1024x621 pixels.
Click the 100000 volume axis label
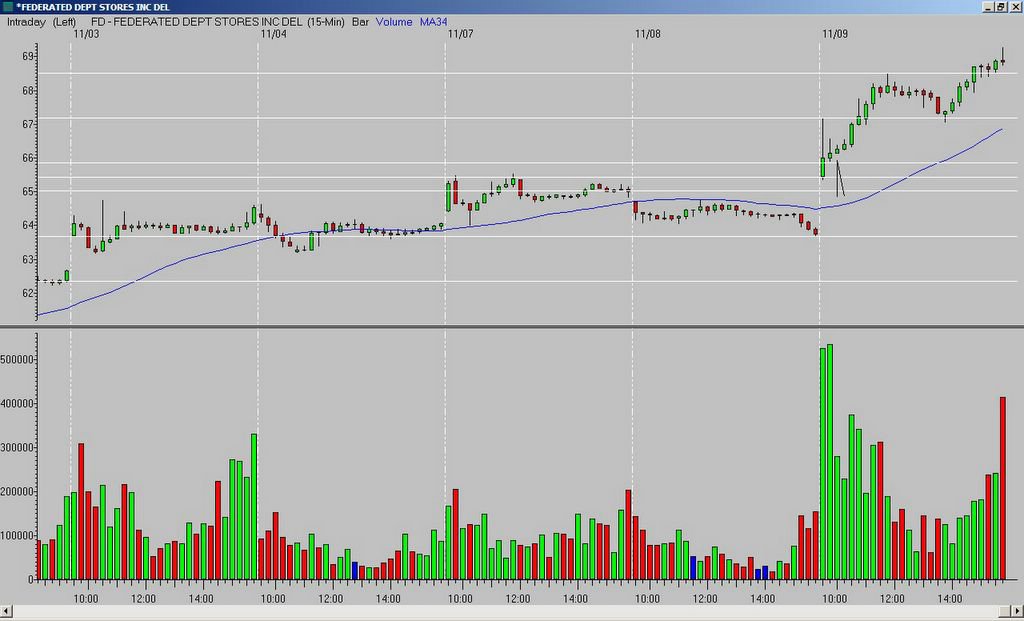click(x=17, y=536)
